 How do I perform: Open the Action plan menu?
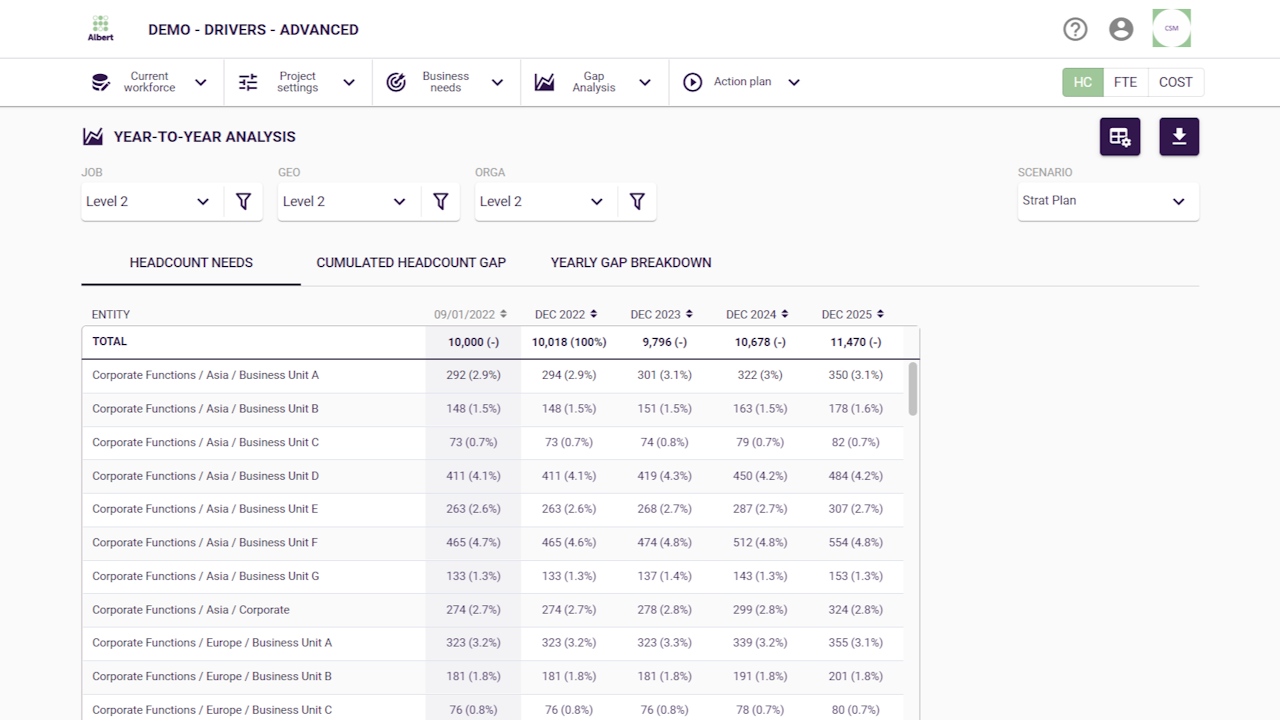click(742, 82)
